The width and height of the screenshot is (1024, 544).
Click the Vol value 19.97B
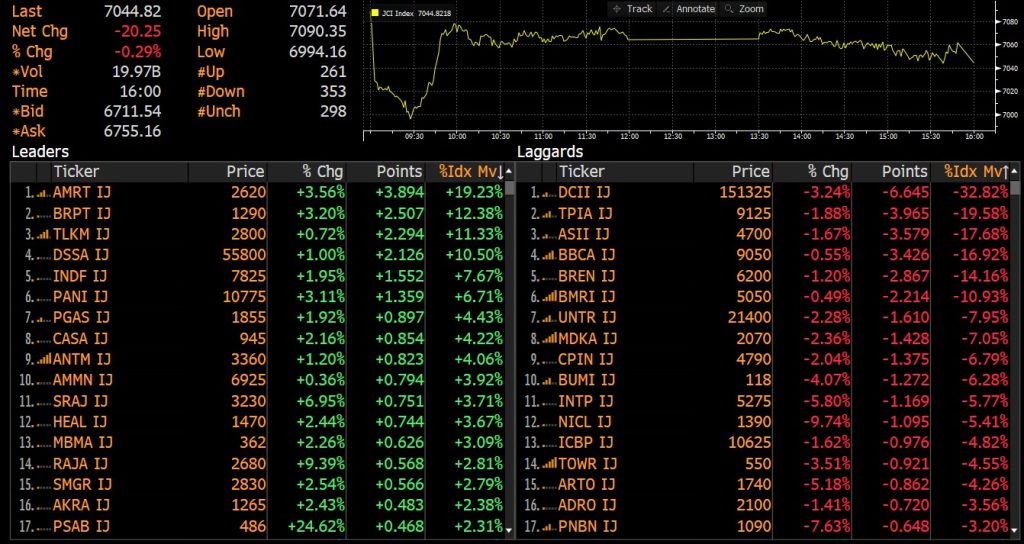point(136,72)
